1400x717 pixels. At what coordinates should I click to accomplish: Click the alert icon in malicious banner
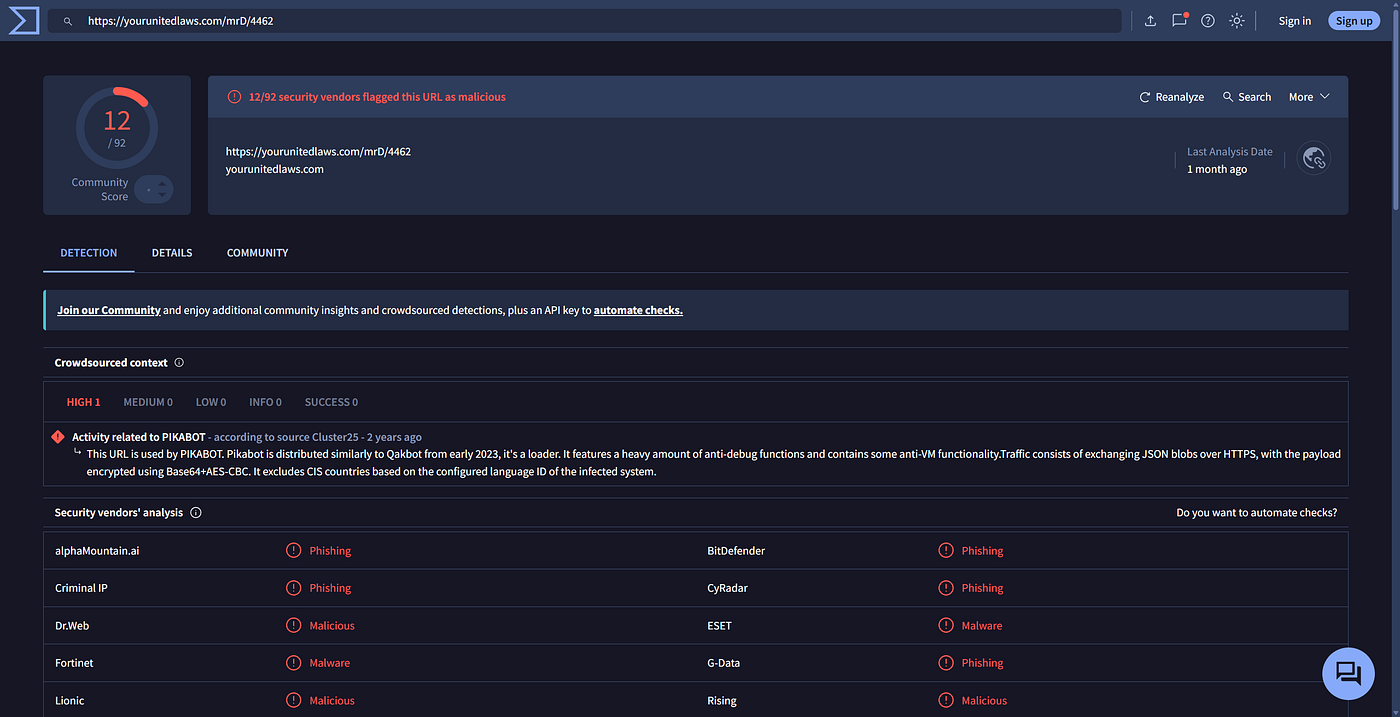[234, 97]
